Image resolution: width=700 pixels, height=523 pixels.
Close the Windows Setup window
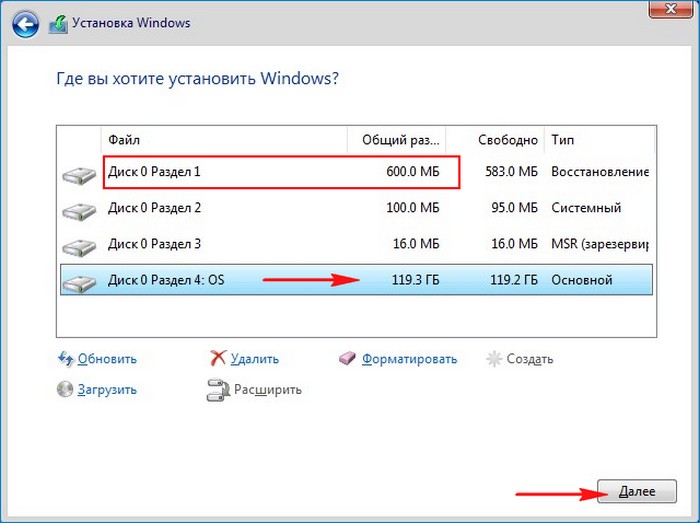671,9
